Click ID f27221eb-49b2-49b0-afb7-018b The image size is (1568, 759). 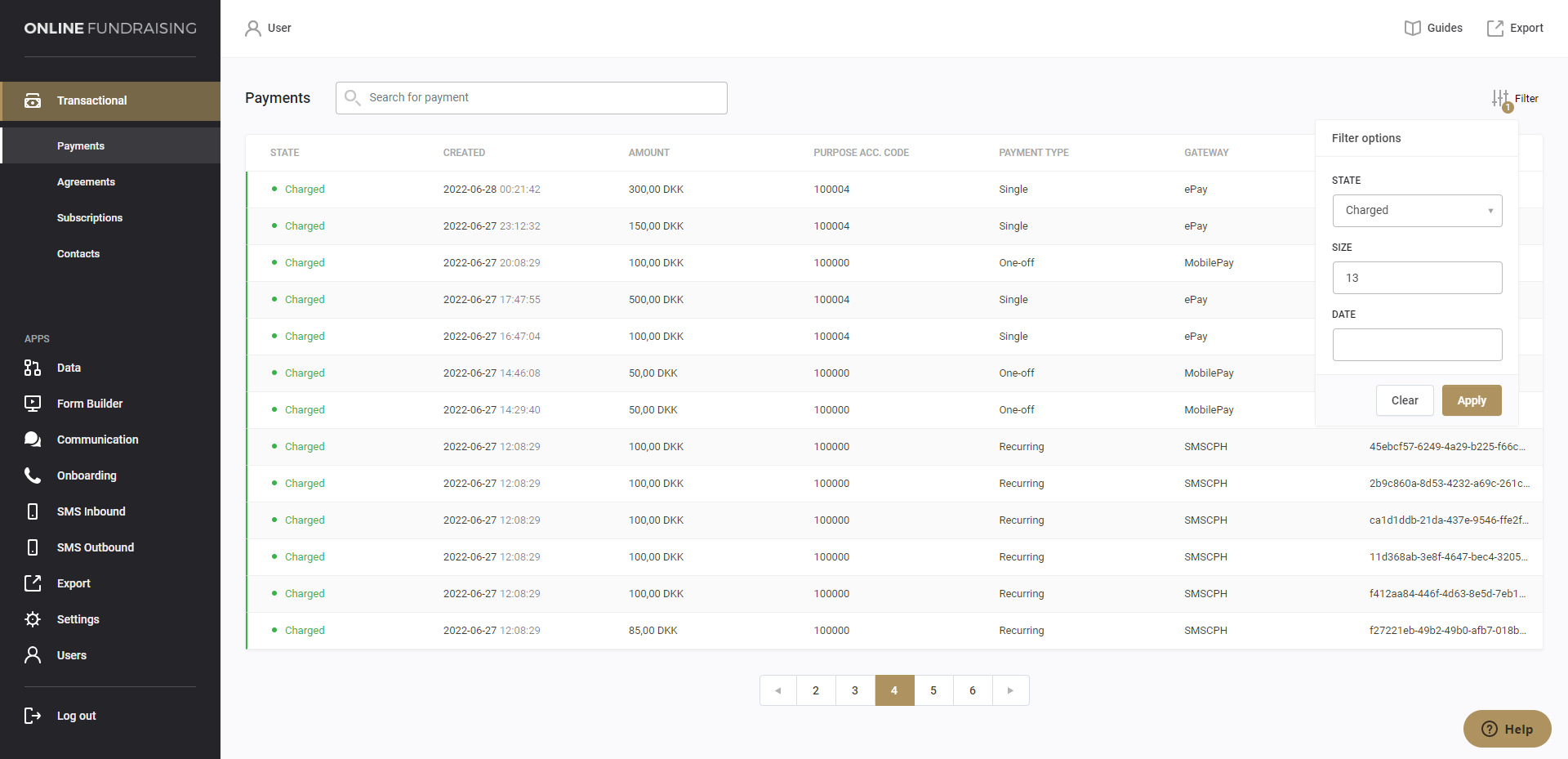1448,631
